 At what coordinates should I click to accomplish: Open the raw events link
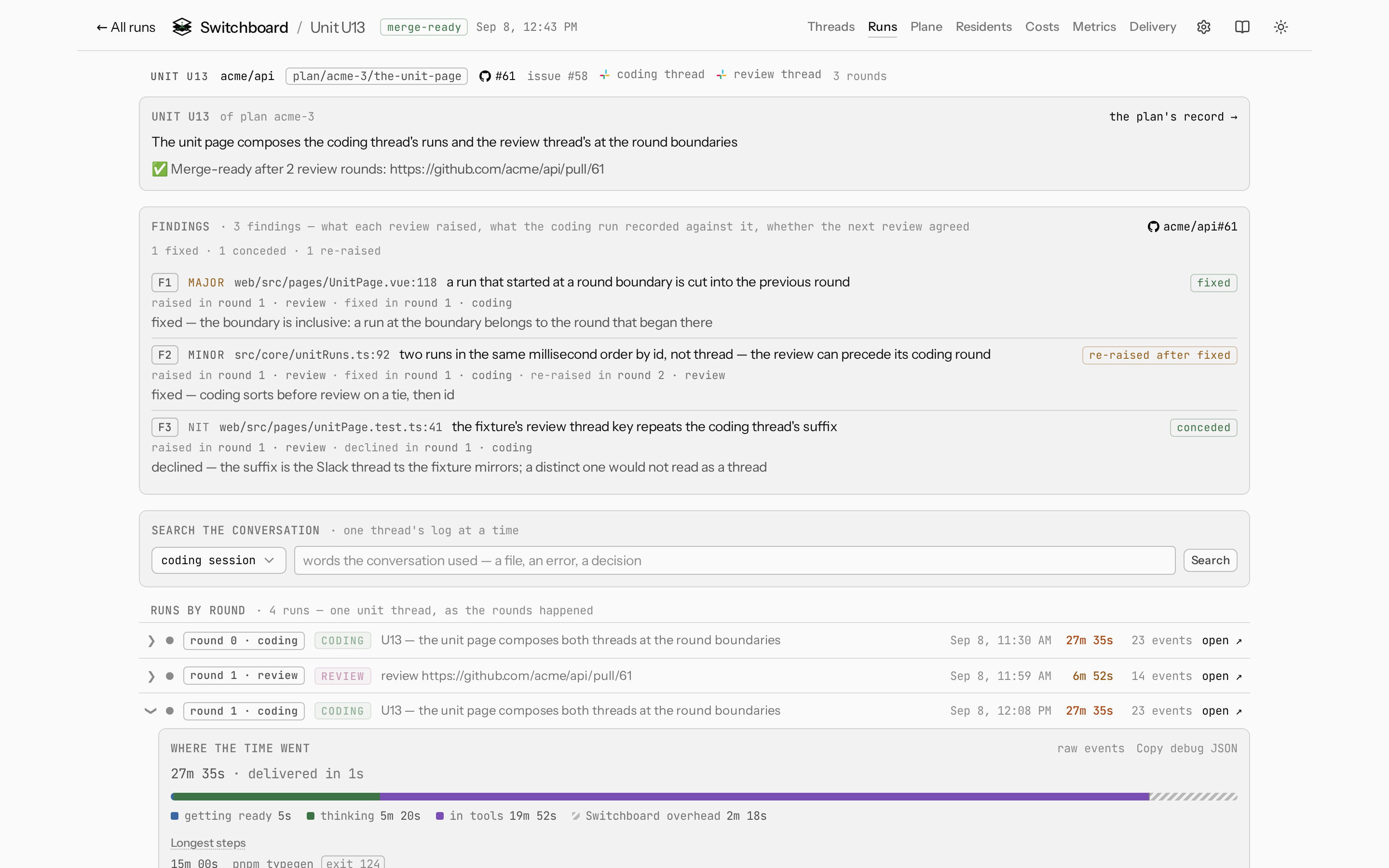tap(1090, 748)
